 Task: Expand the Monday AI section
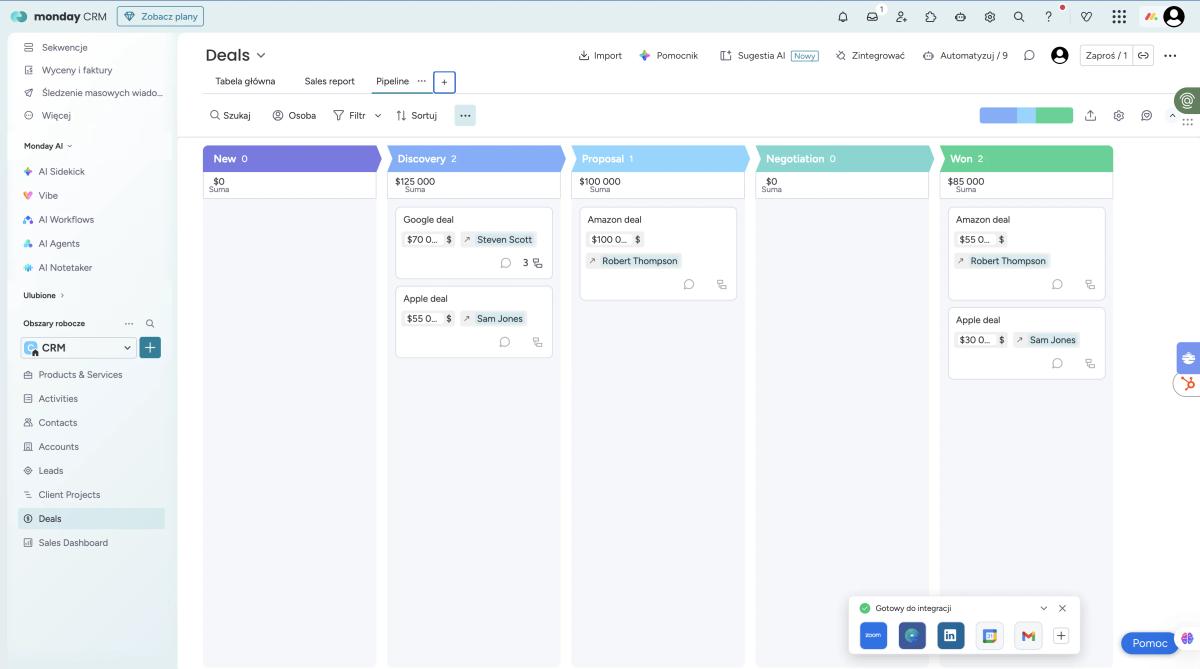[48, 146]
